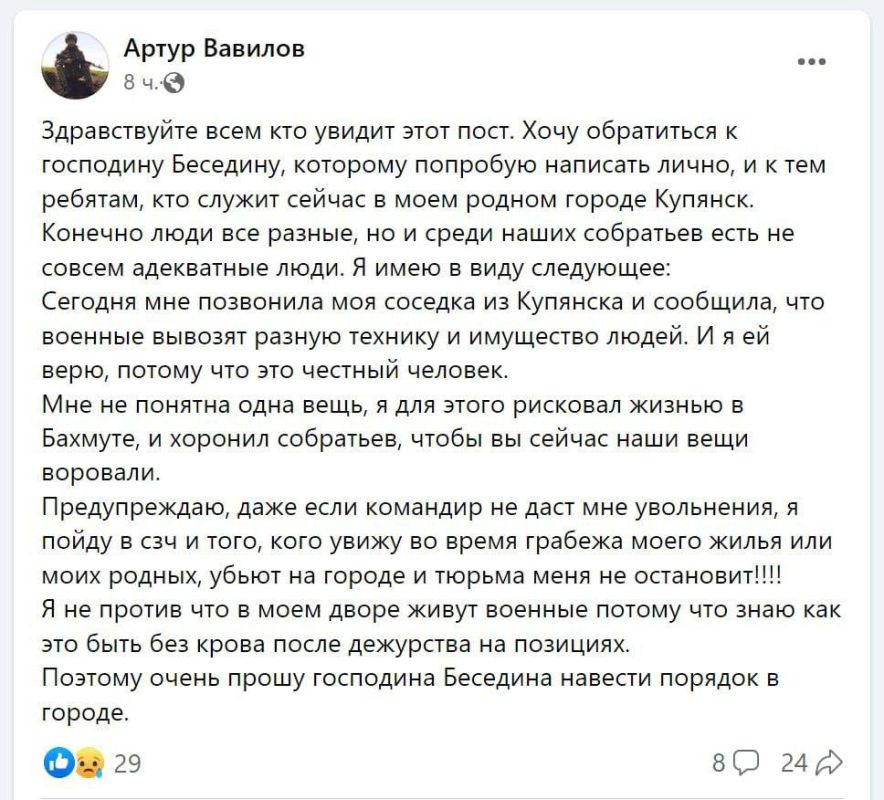The image size is (884, 800).
Task: Click the line starting with Поэтому очень прошу
Action: pos(410,679)
